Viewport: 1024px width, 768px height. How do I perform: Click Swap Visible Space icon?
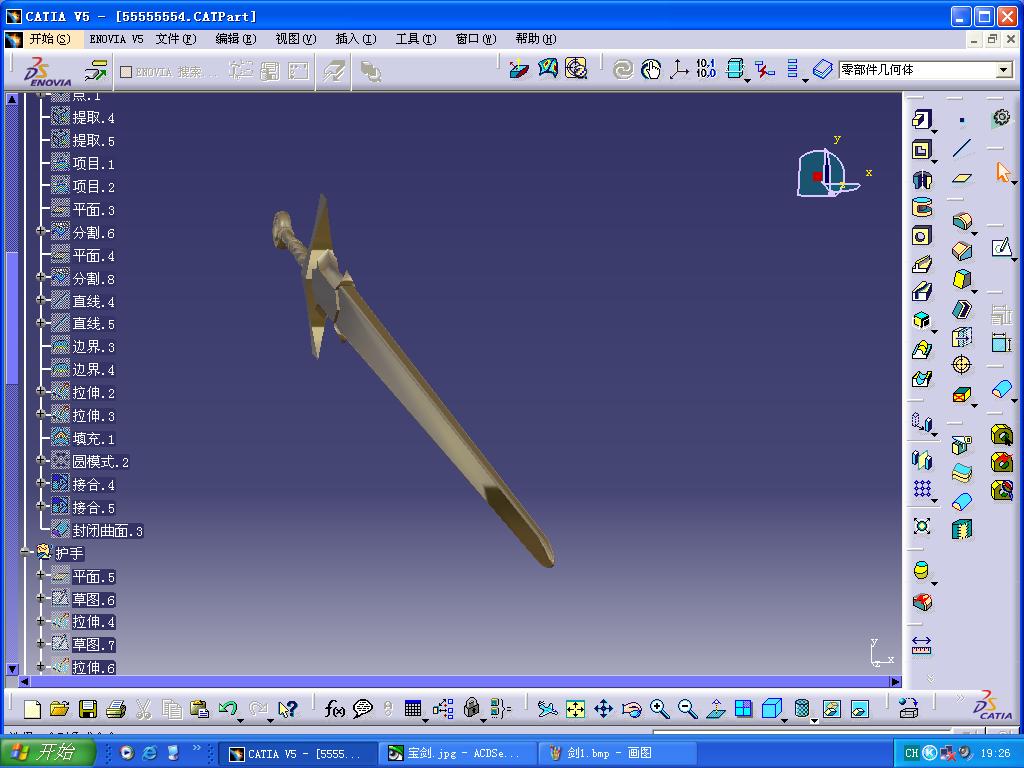[x=859, y=709]
